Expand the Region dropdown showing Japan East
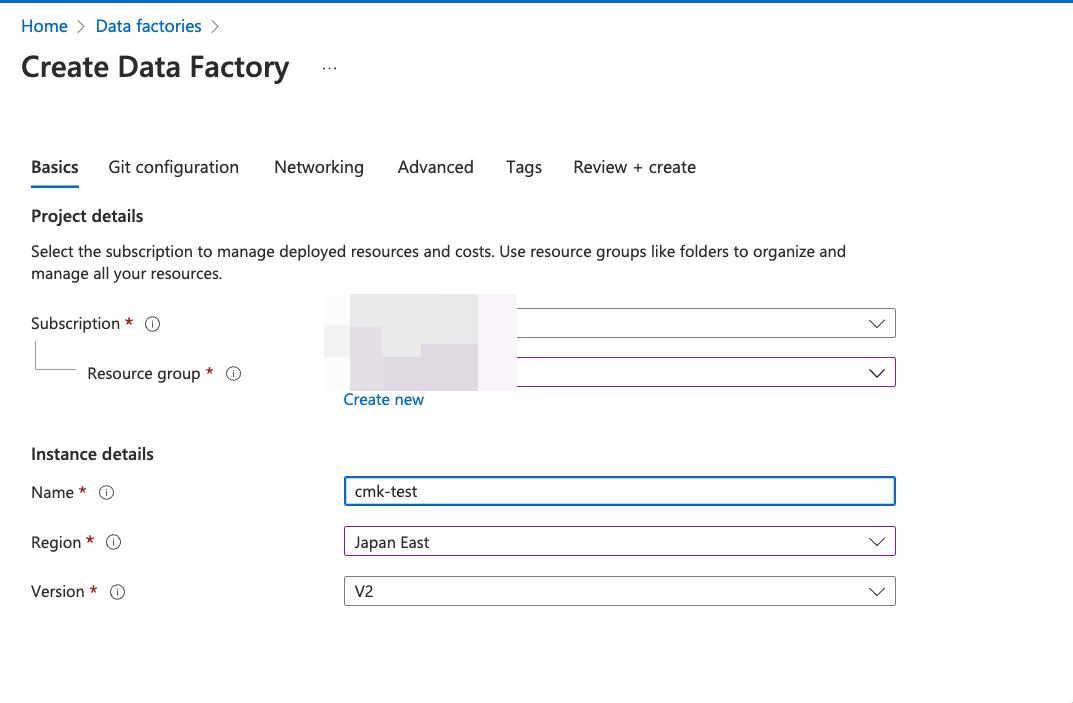Screen dimensions: 1073x703 877,541
